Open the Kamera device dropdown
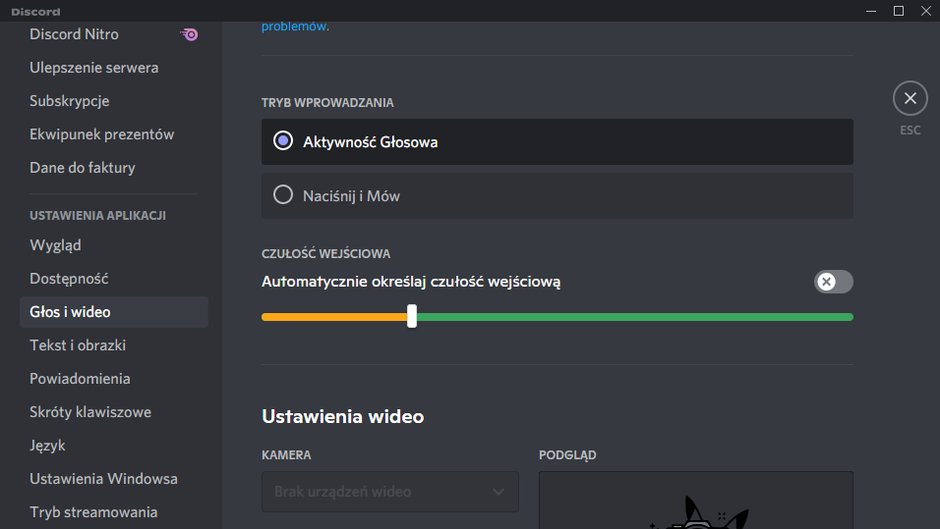This screenshot has height=529, width=940. click(390, 491)
